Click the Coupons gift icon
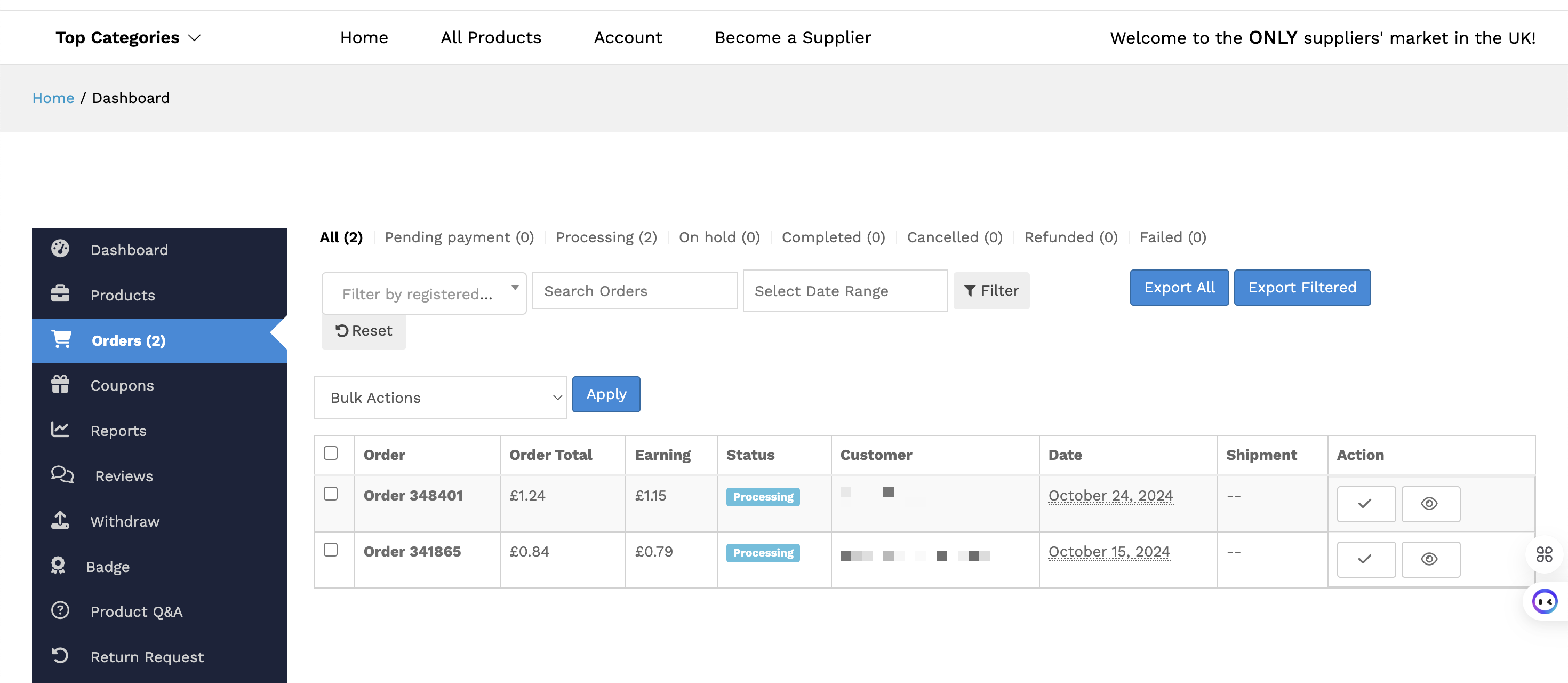Image resolution: width=1568 pixels, height=683 pixels. (60, 385)
